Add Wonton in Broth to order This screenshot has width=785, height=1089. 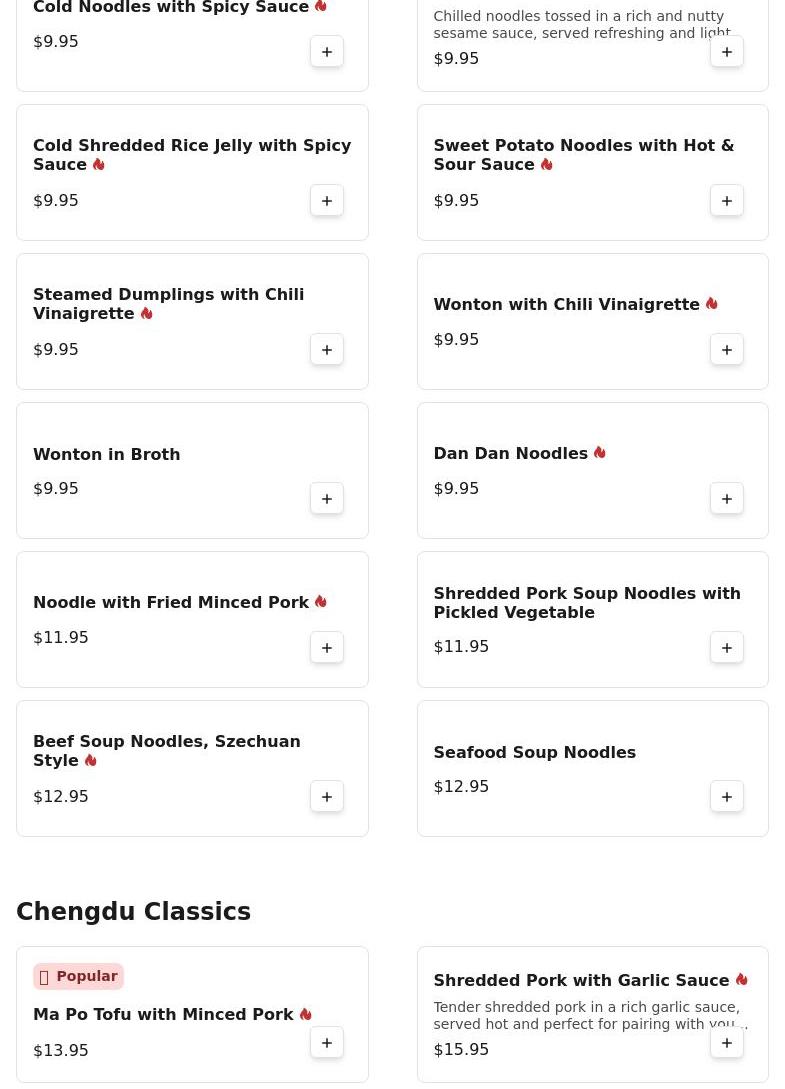pos(327,499)
